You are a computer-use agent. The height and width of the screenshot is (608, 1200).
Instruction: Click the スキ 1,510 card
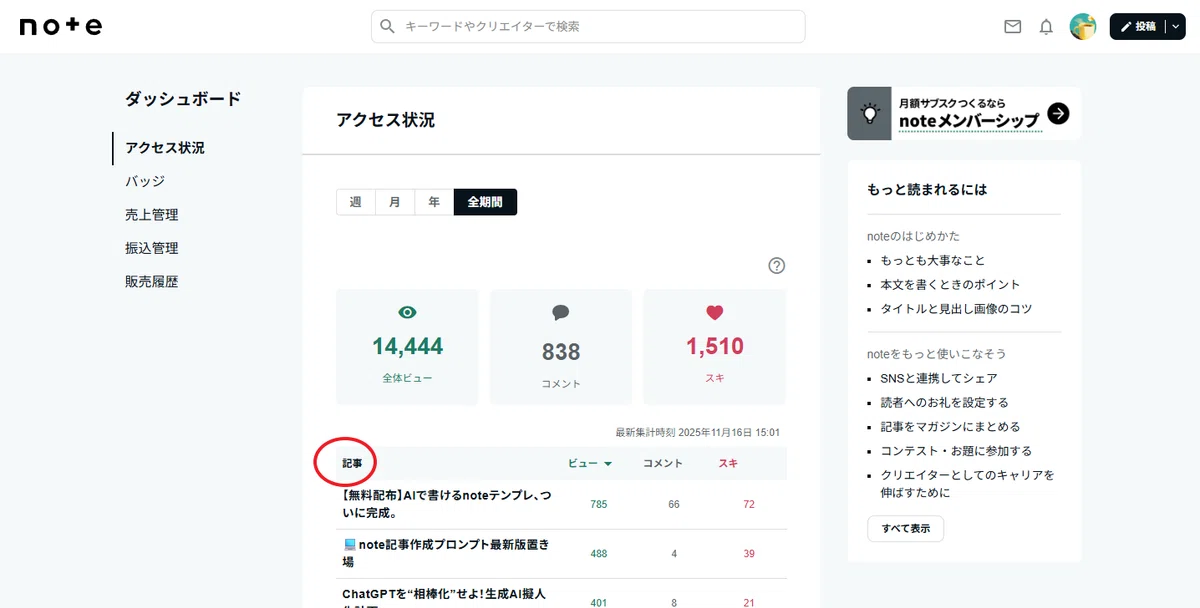click(x=714, y=347)
